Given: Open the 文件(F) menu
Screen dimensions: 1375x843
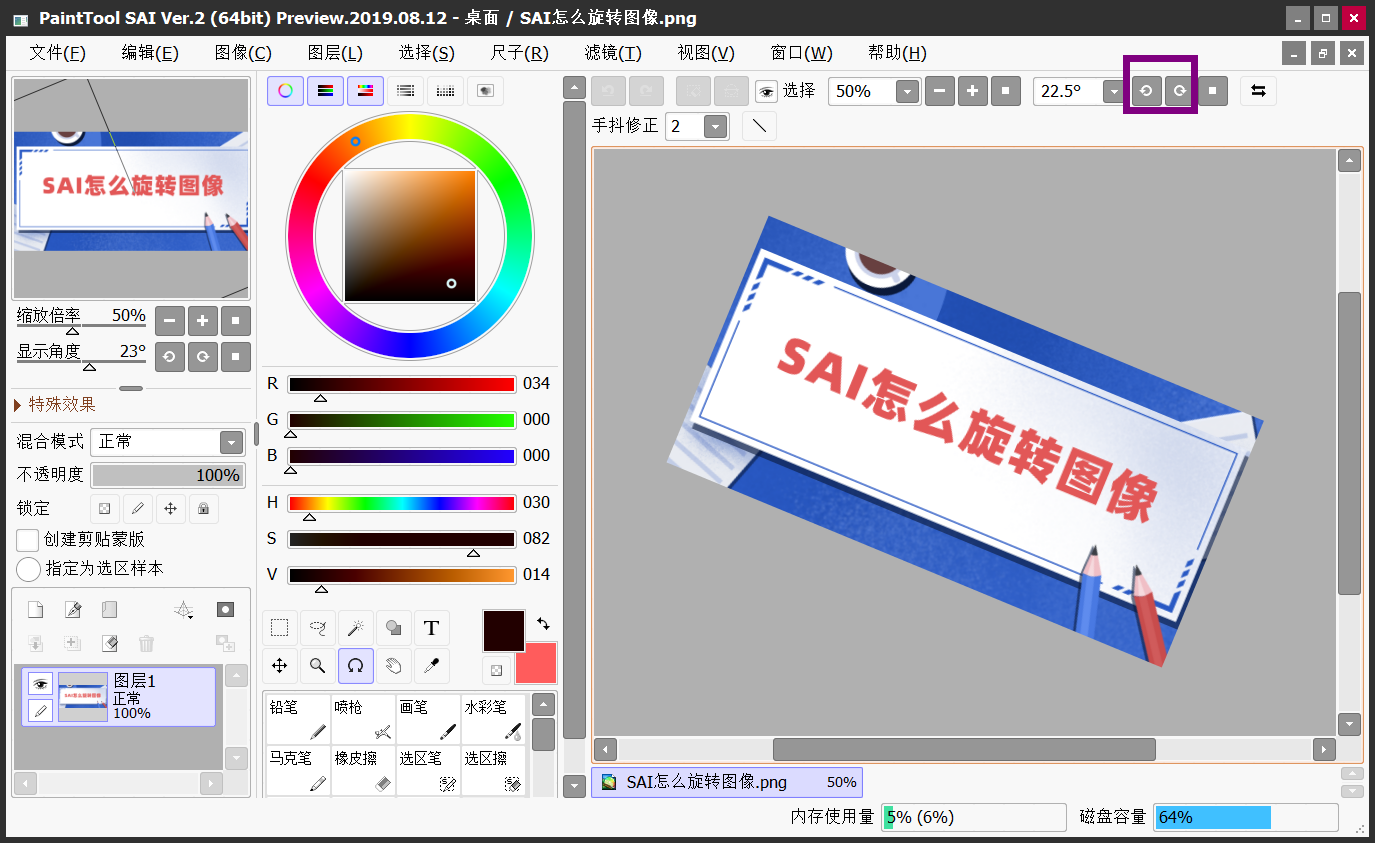Looking at the screenshot, I should pos(57,53).
